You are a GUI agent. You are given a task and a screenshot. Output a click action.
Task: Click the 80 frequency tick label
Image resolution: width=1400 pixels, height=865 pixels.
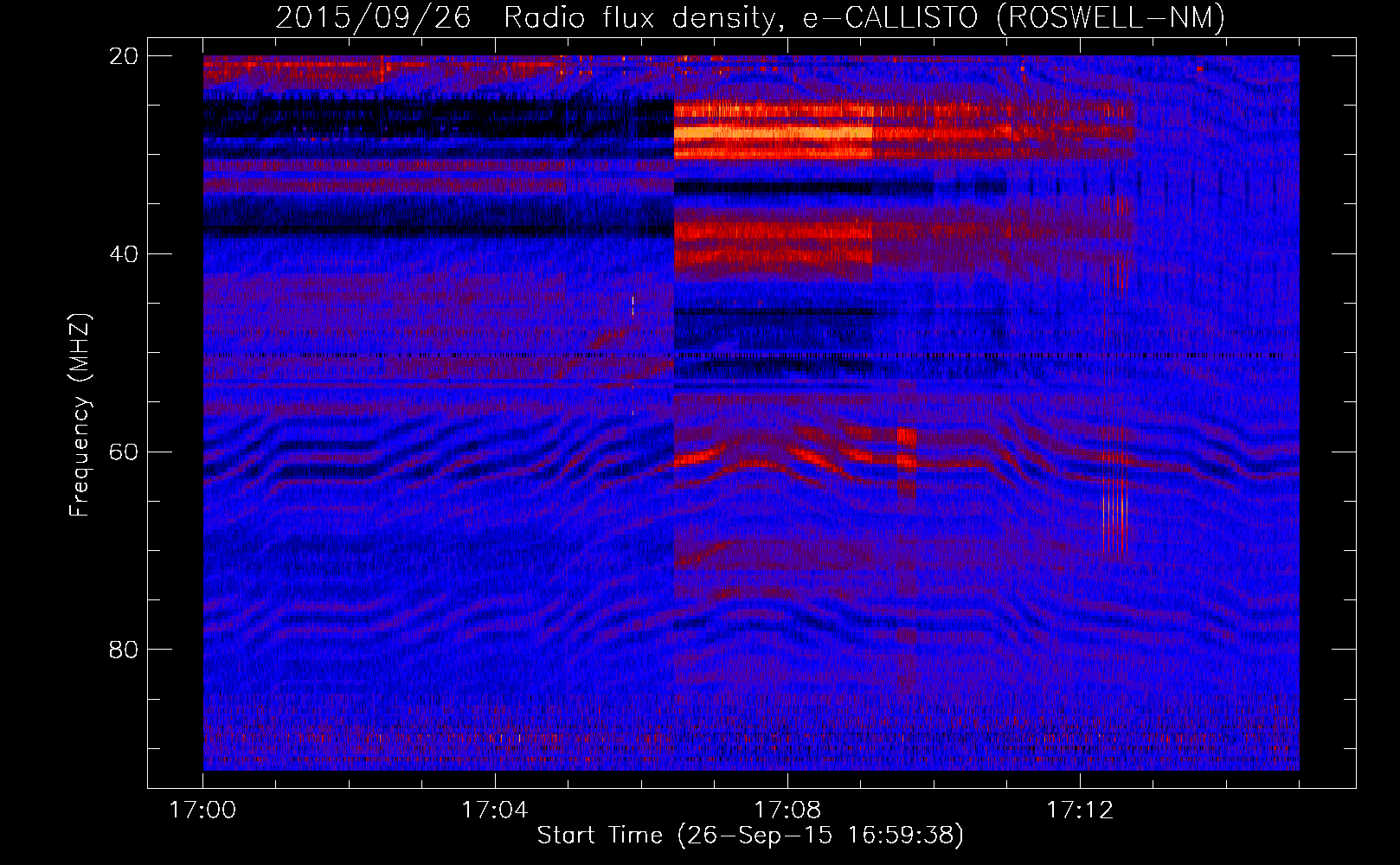[125, 650]
